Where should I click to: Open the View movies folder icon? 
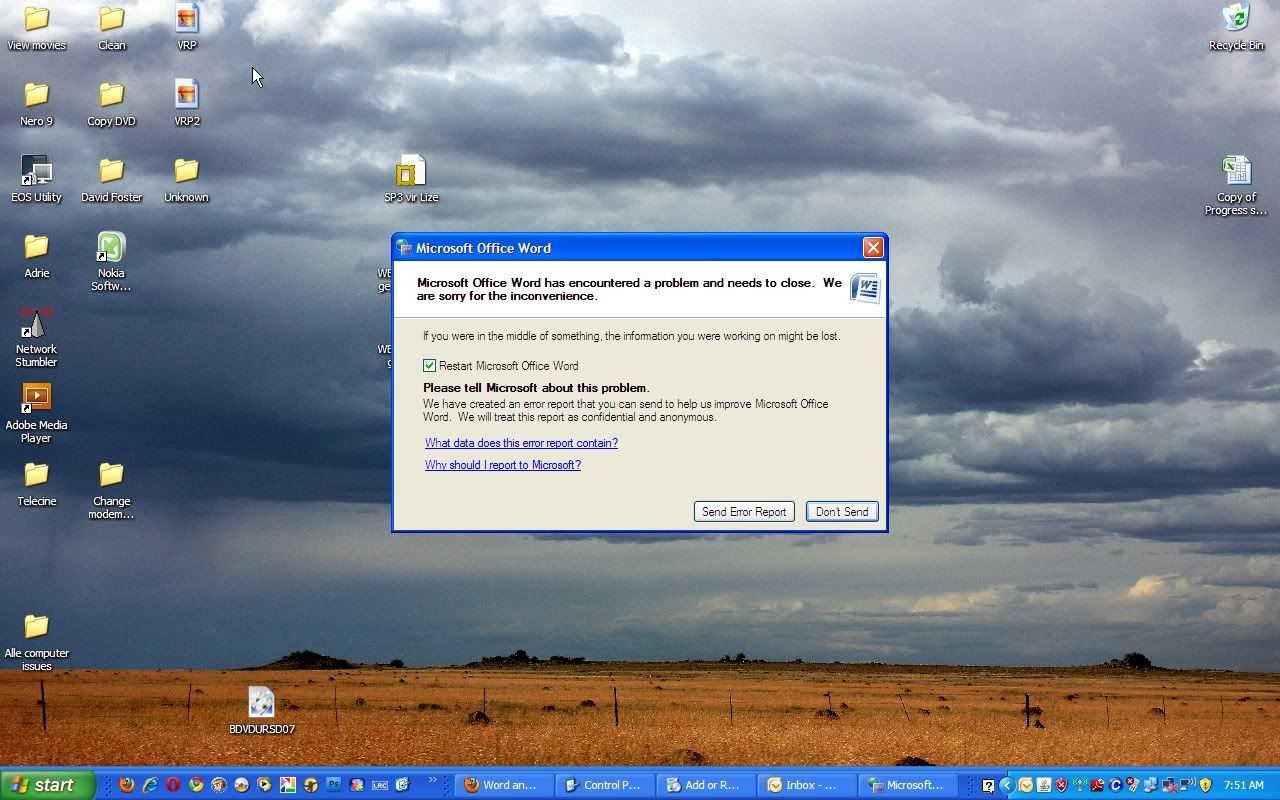pyautogui.click(x=36, y=27)
